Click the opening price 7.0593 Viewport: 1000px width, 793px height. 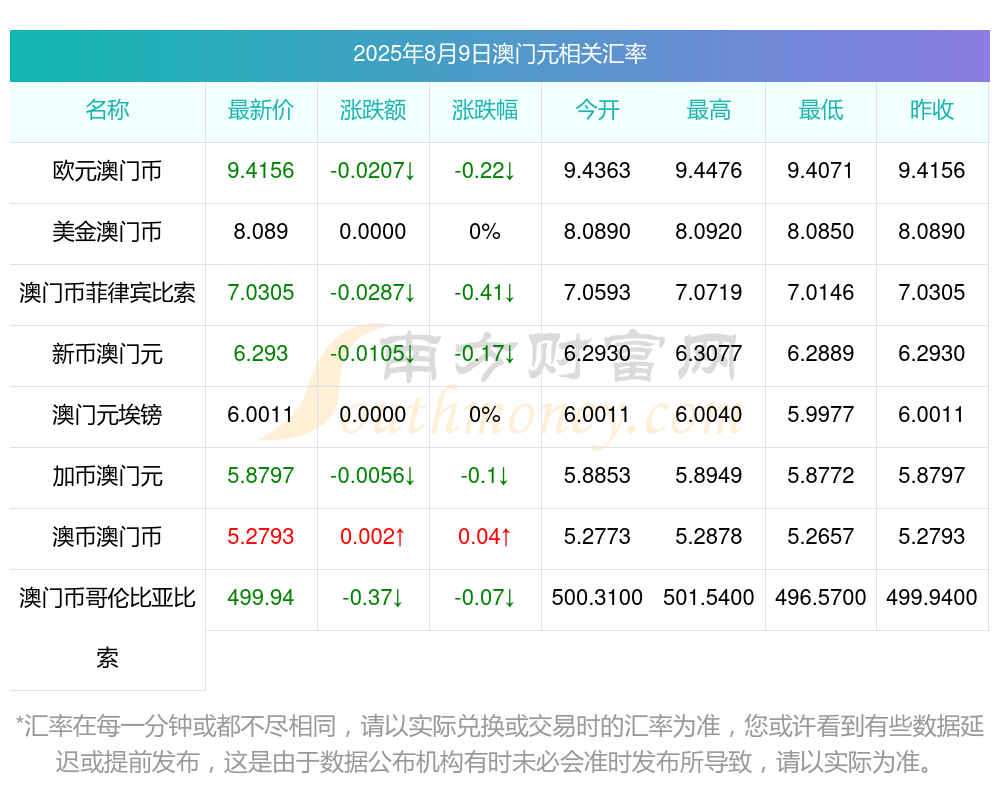(x=597, y=292)
